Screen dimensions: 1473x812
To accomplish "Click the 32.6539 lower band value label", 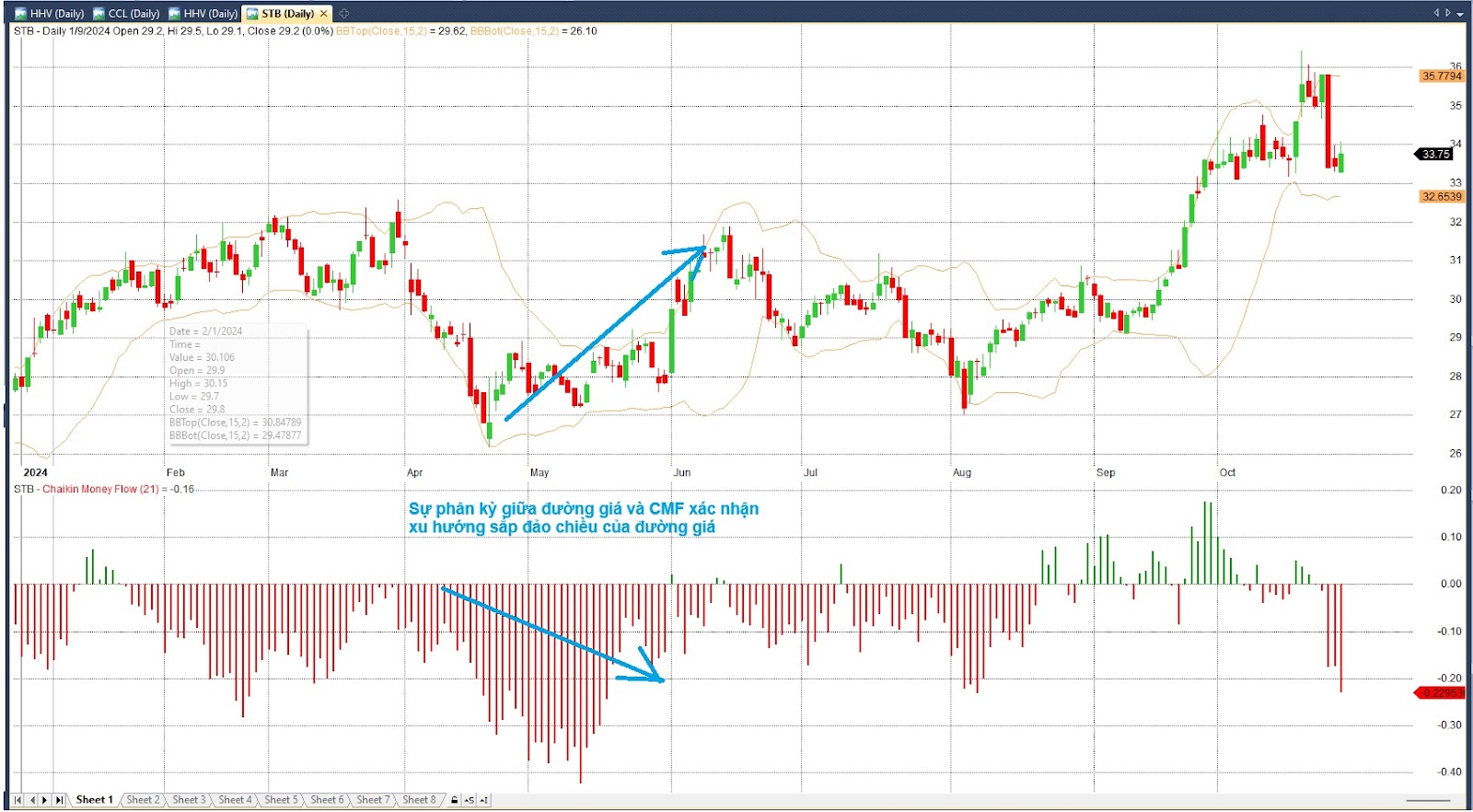I will point(1441,196).
